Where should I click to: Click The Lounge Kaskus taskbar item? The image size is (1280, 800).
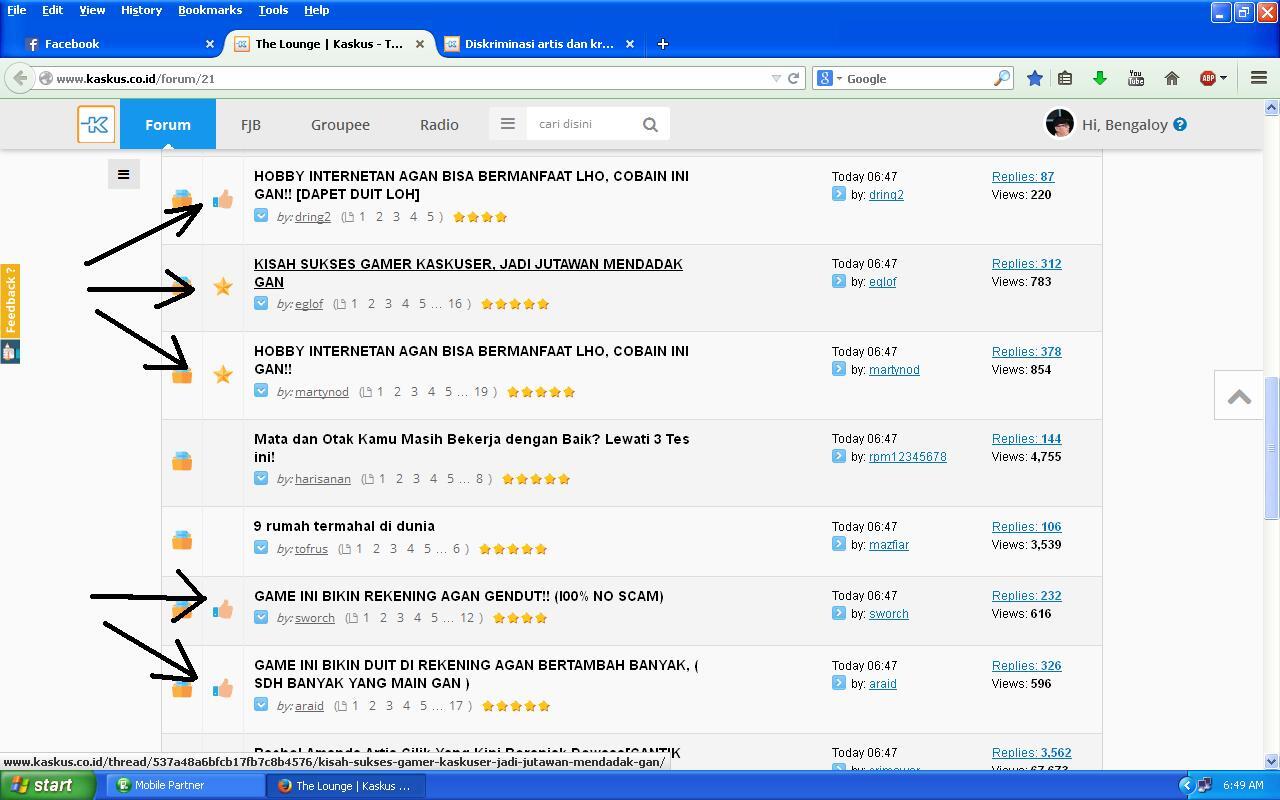click(347, 785)
